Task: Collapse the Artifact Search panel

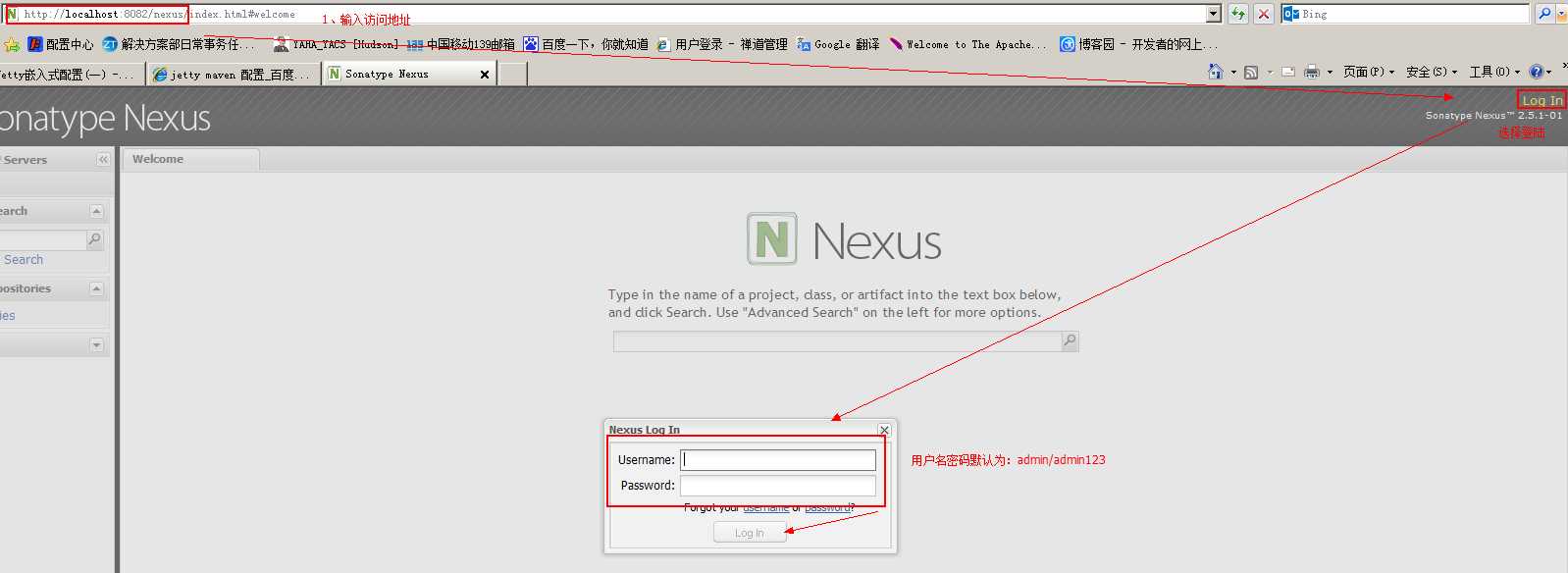Action: tap(96, 211)
